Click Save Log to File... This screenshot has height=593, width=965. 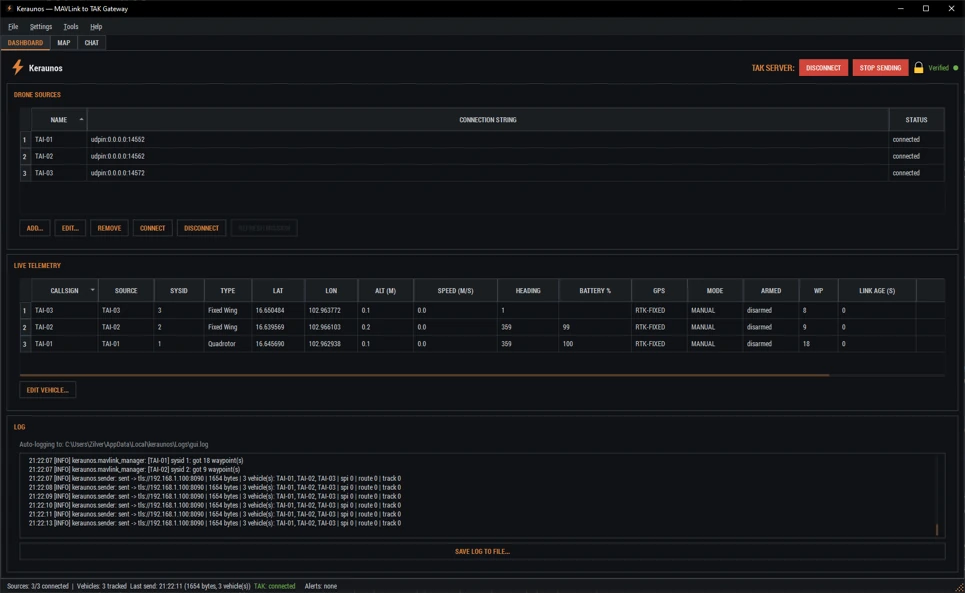tap(482, 551)
